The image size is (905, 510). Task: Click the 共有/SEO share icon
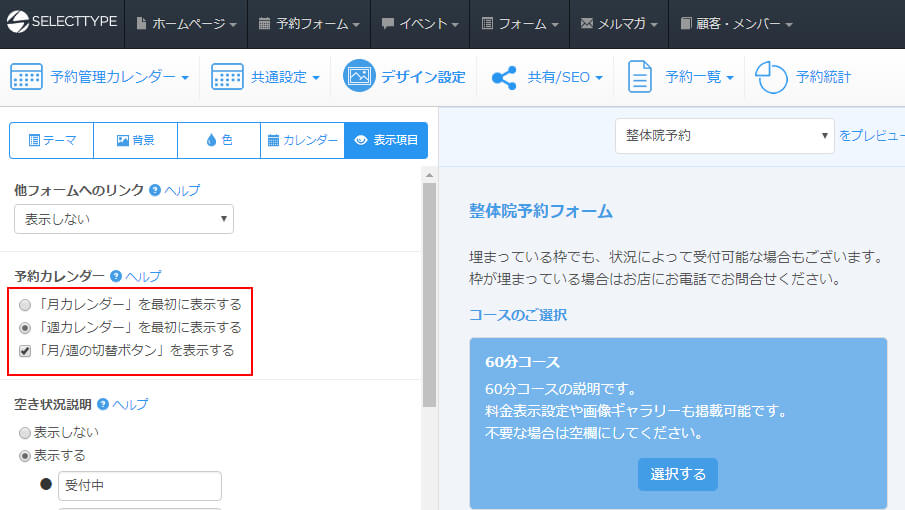point(504,77)
